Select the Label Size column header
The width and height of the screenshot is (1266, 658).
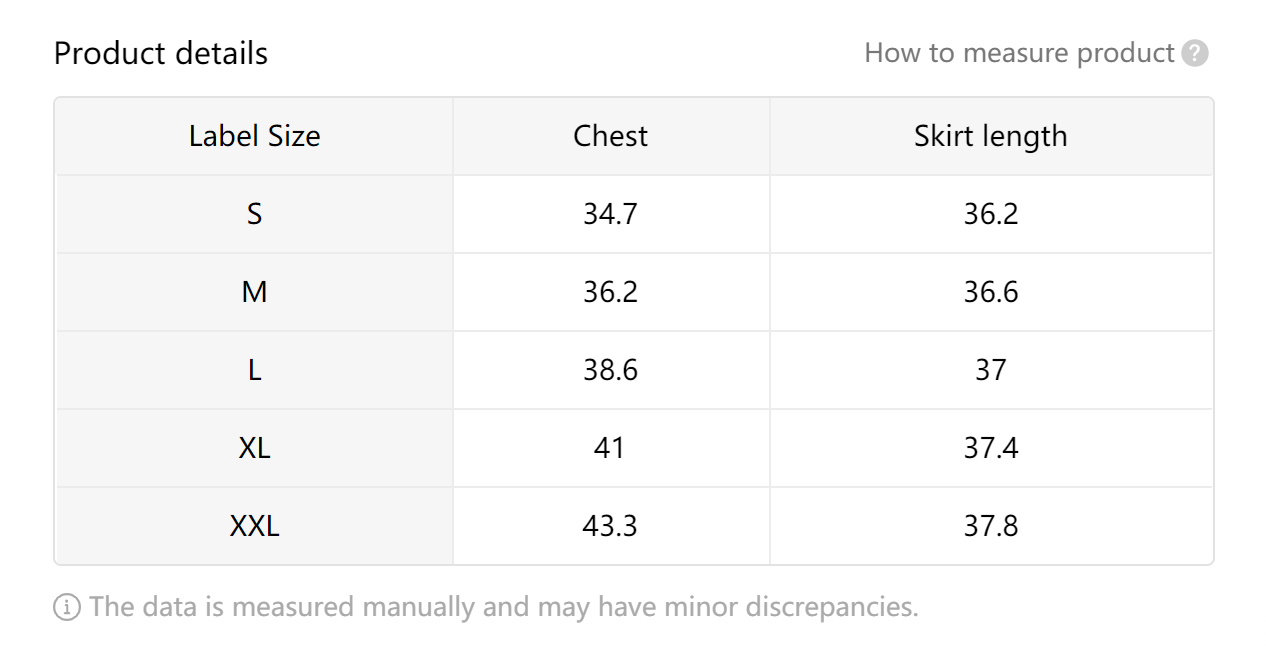click(x=255, y=136)
